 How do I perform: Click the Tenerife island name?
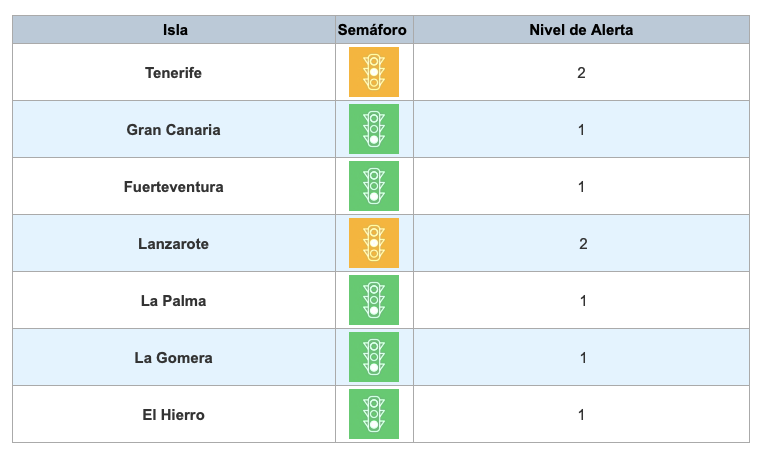click(173, 73)
